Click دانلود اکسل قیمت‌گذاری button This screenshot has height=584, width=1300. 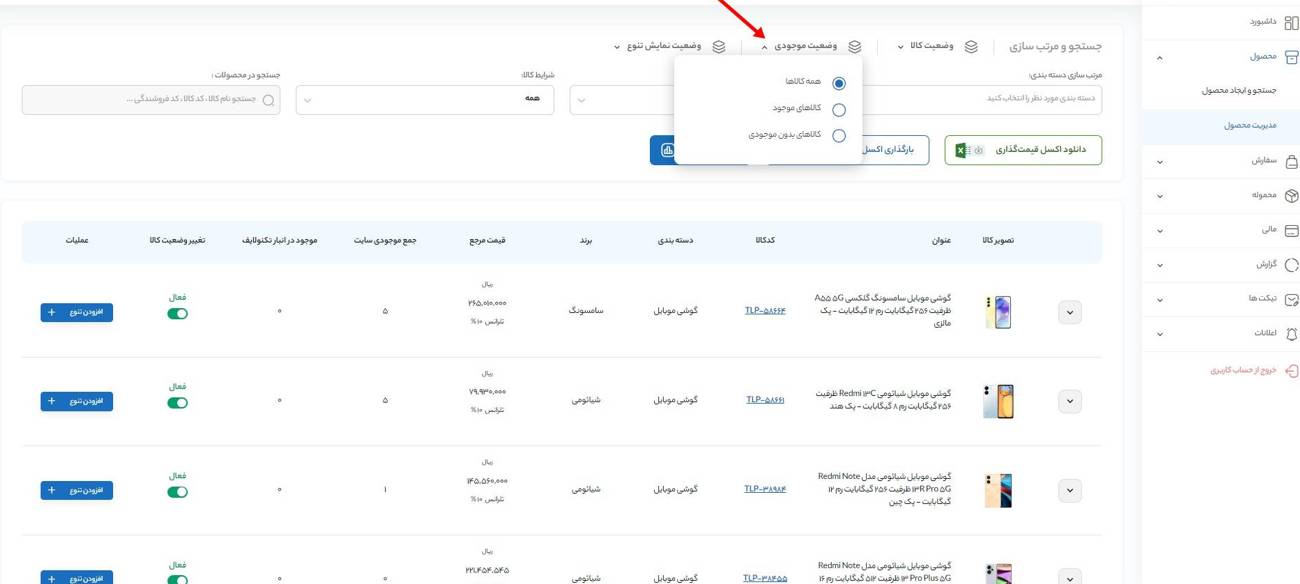point(1023,150)
